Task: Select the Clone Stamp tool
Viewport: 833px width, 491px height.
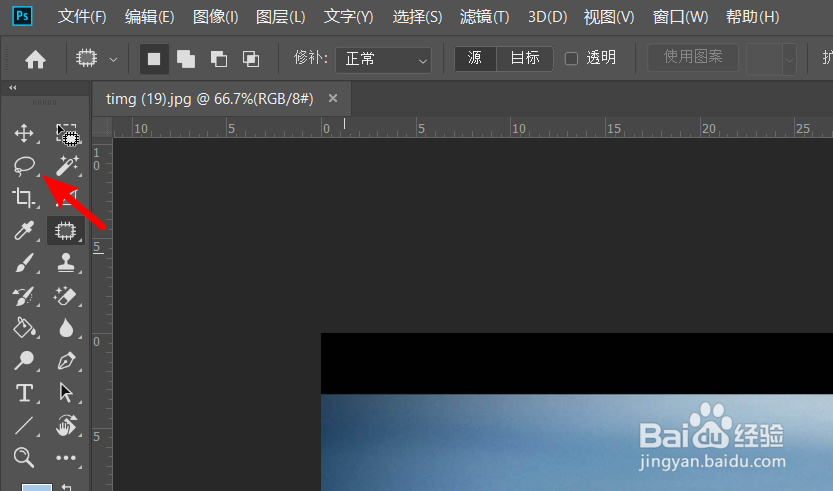Action: pos(66,263)
